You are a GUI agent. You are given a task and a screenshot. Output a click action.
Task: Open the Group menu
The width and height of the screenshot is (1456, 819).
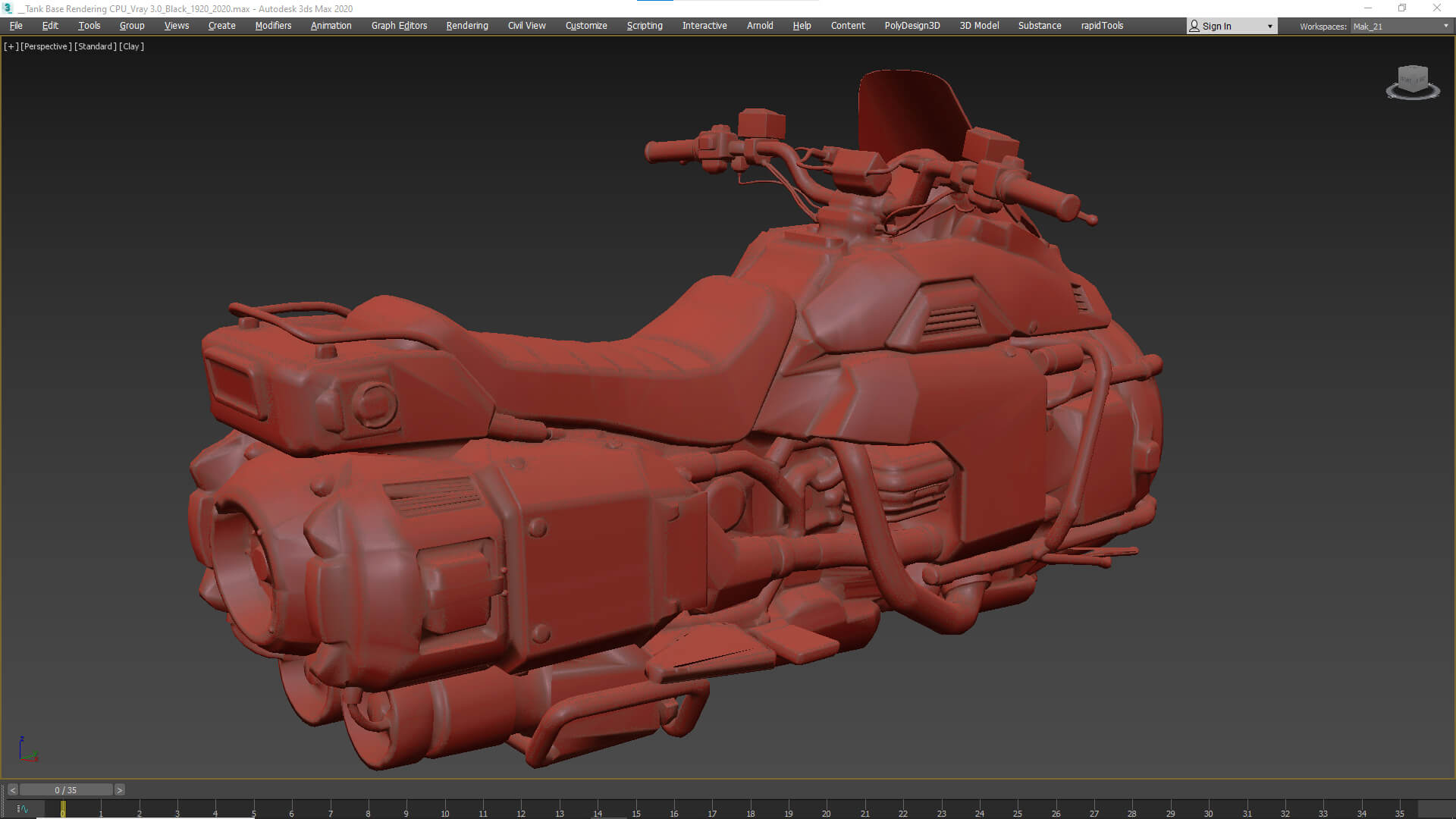point(132,26)
